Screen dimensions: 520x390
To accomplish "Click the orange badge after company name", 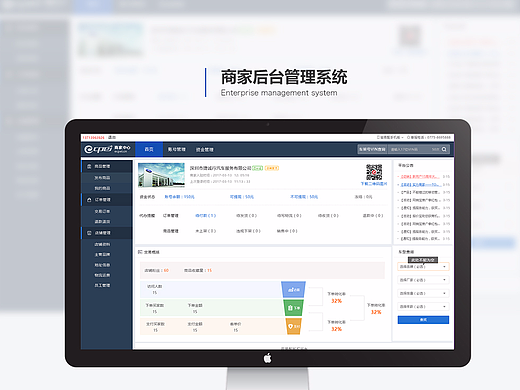I will 272,168.
